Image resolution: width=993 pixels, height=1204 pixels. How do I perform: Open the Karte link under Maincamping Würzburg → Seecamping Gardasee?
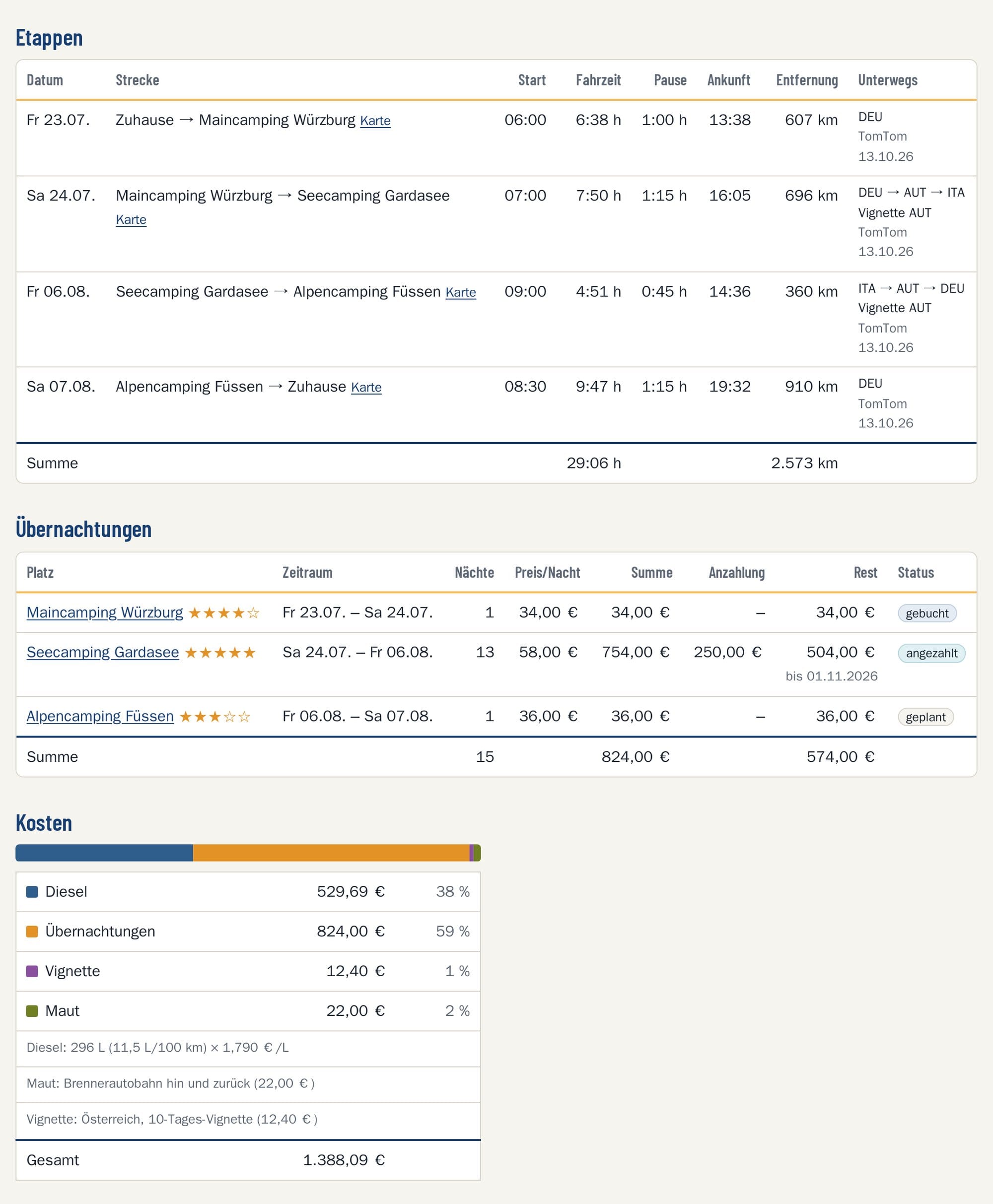click(131, 219)
